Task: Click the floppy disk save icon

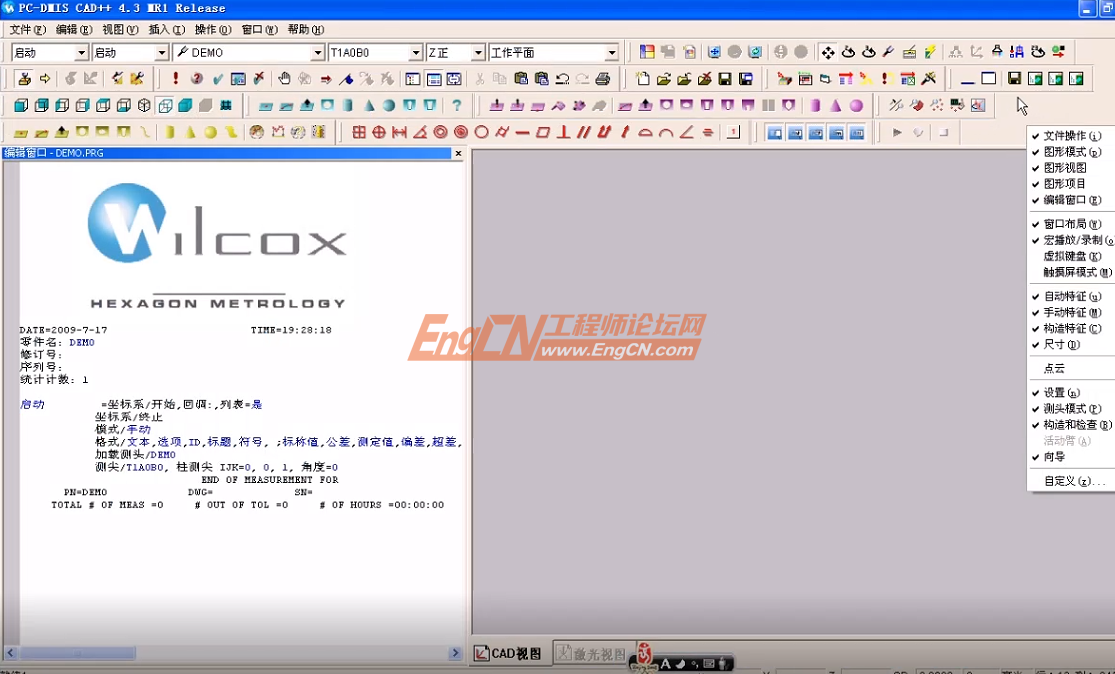Action: tap(725, 78)
